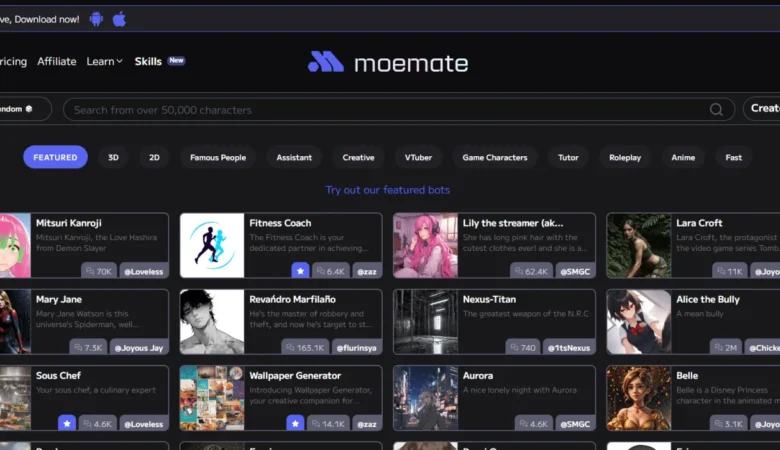Click the 11K chat count on Lara Croft

point(730,271)
